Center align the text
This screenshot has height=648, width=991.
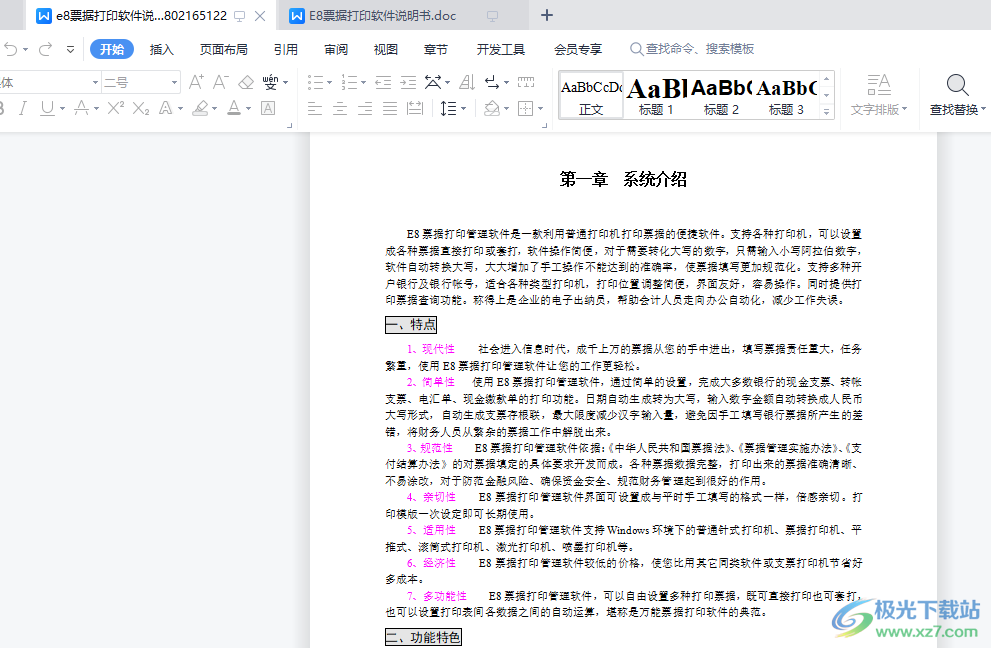[340, 109]
